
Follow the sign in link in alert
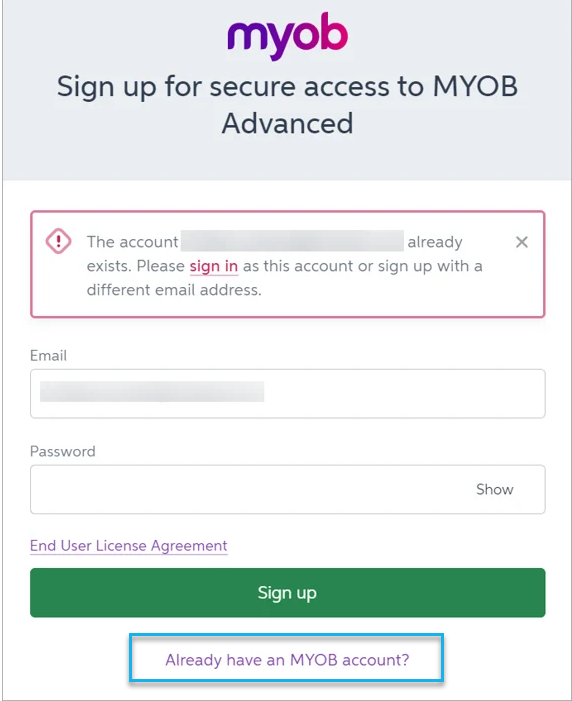[x=214, y=266]
